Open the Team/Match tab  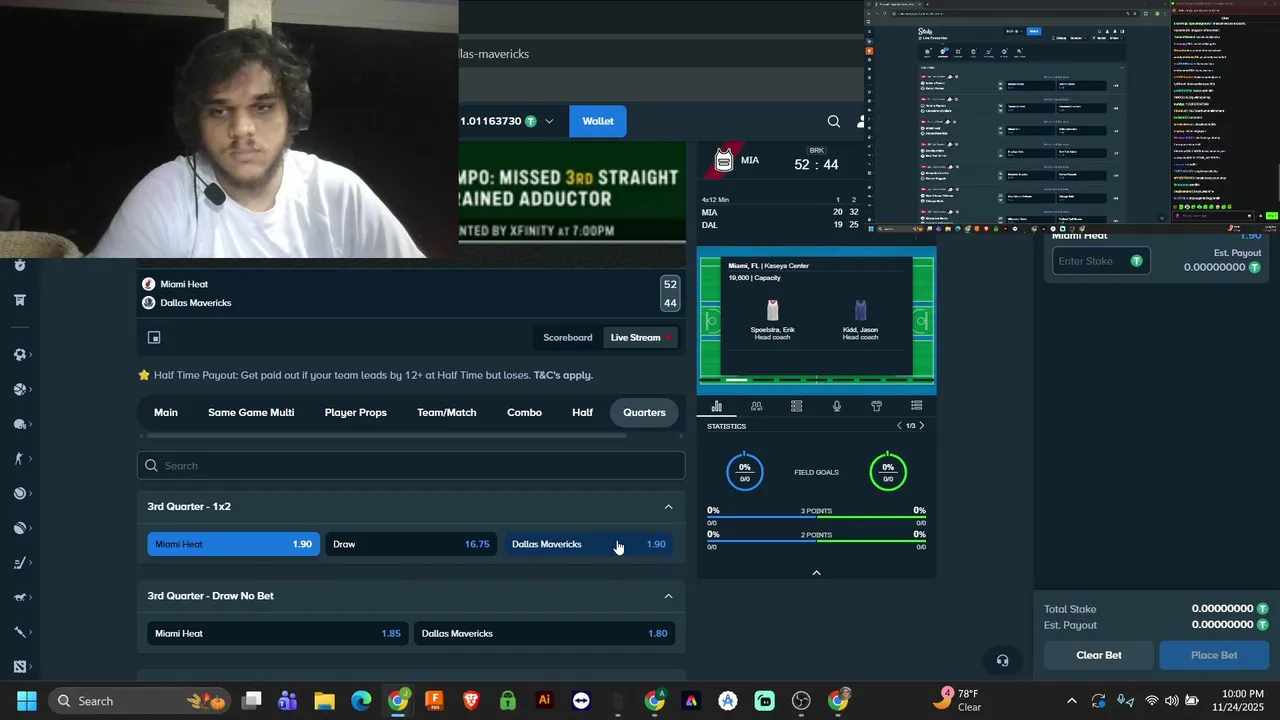446,412
